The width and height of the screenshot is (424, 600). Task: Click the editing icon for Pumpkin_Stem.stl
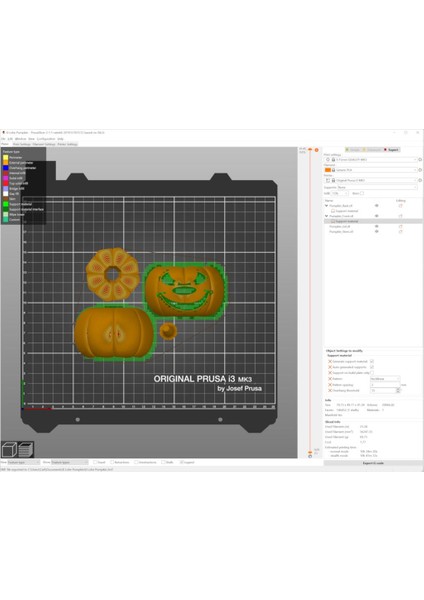point(401,232)
